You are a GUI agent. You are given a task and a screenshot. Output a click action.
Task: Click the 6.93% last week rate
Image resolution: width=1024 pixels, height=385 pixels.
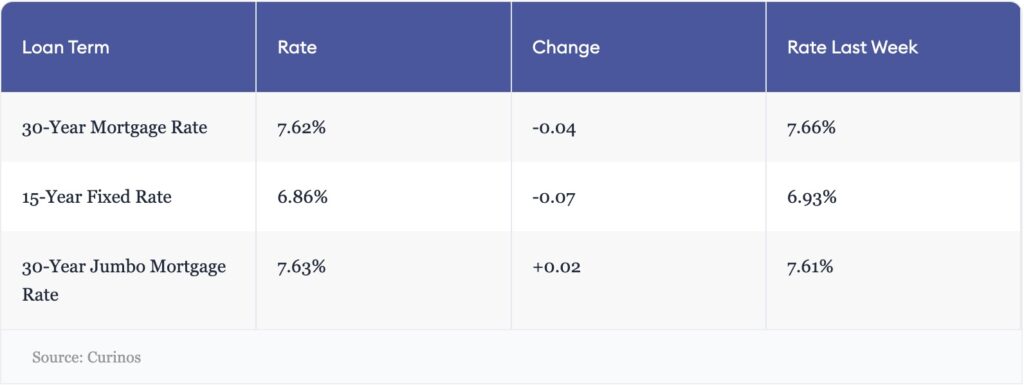pyautogui.click(x=812, y=197)
